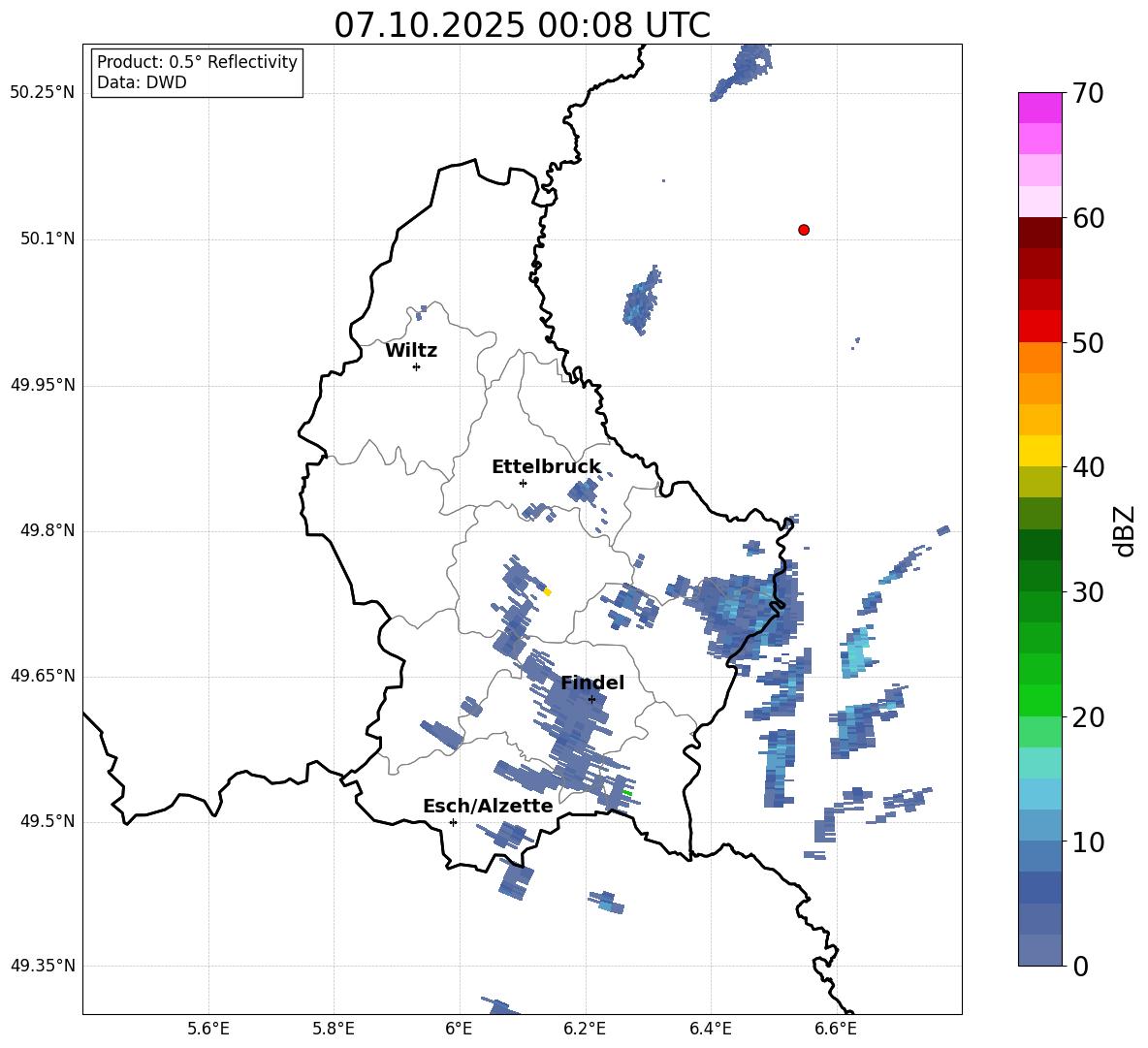Click the 10 tick on the colorbar

1088,842
